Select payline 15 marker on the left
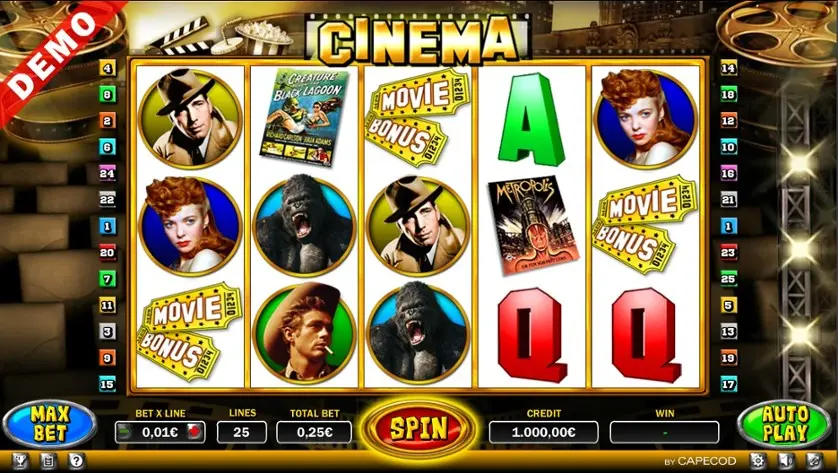The height and width of the screenshot is (473, 838). 107,384
